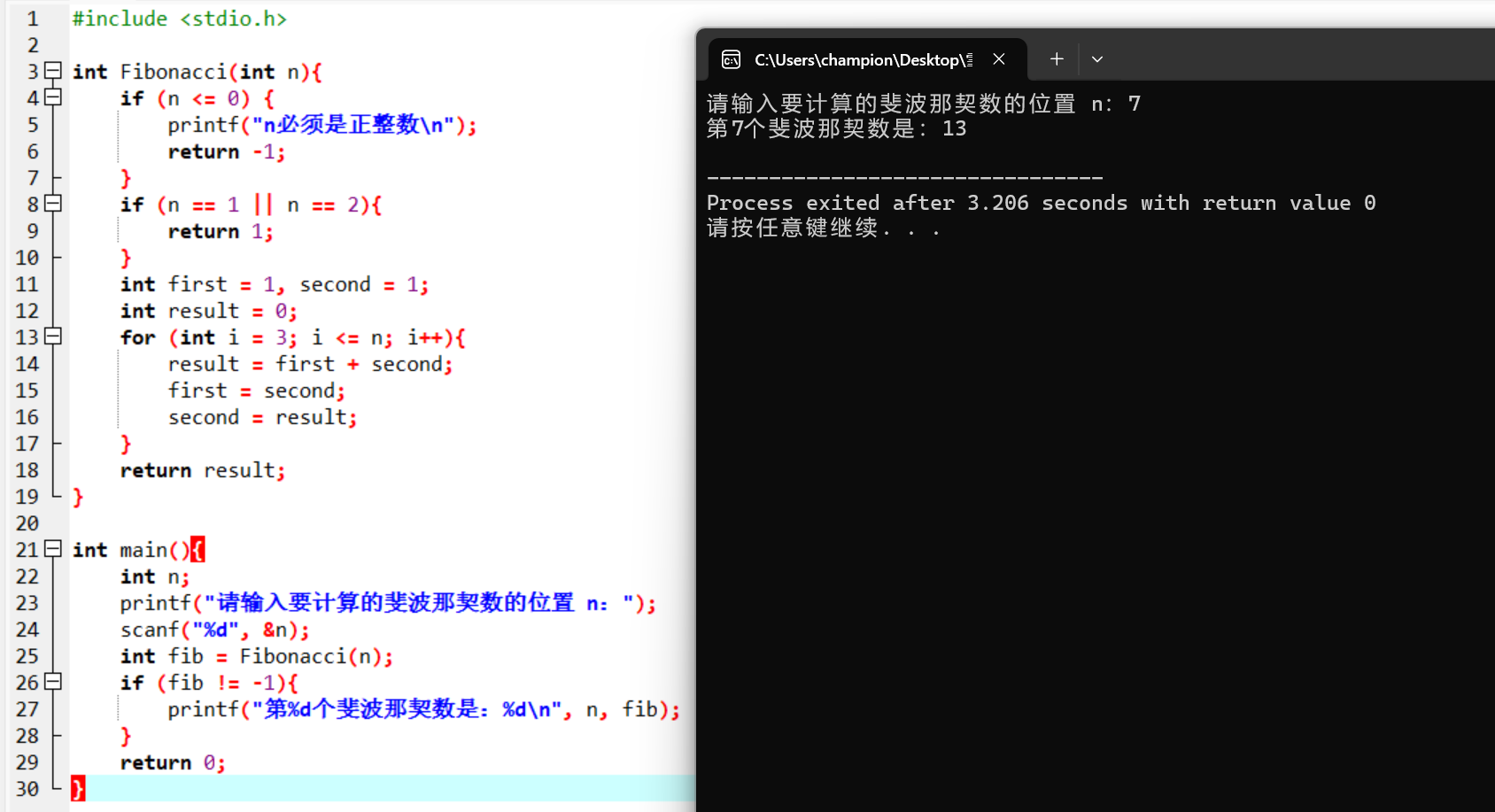
Task: Click 'return result;' on line 18
Action: [203, 470]
